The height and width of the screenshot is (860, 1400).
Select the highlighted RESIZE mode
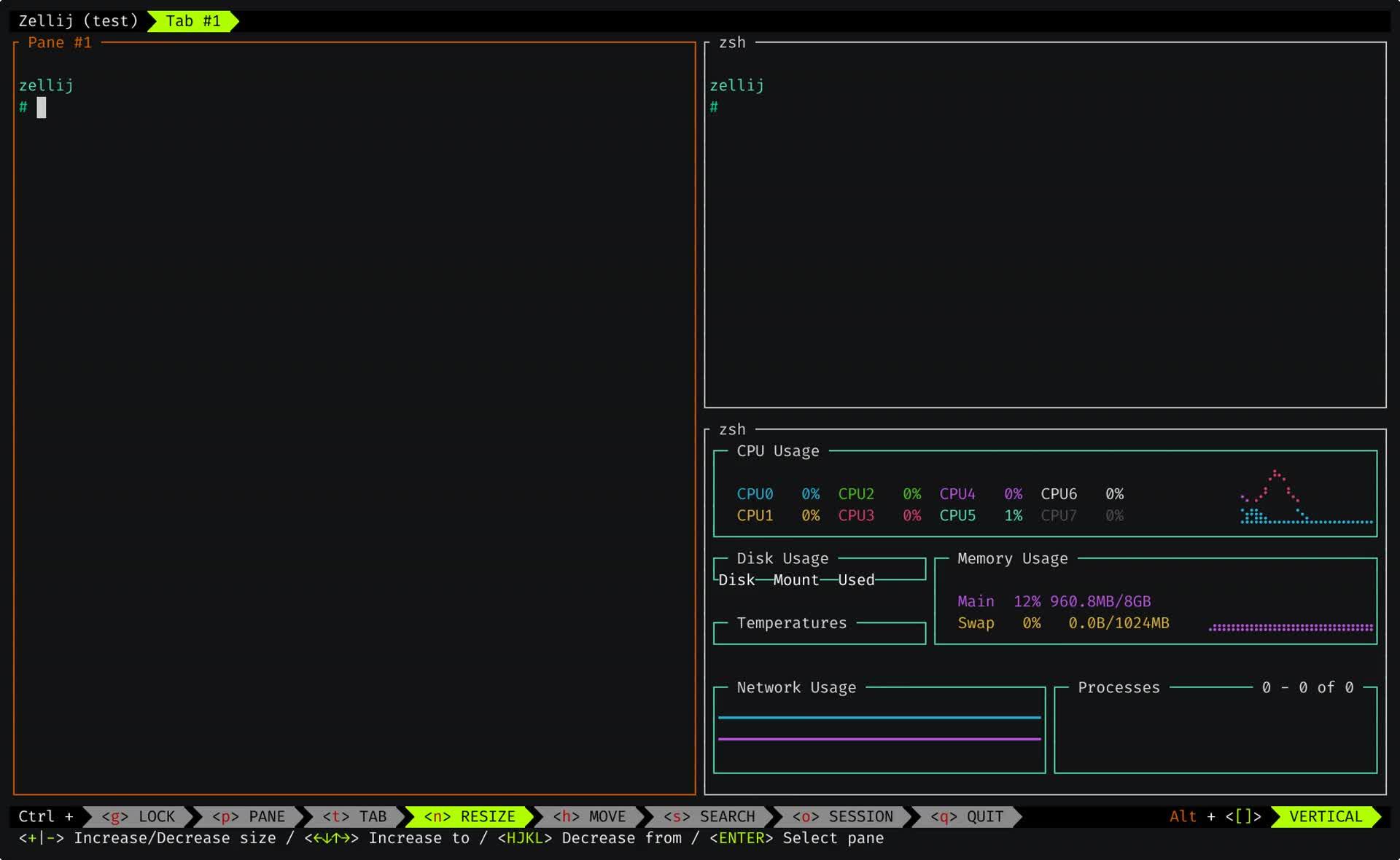pos(471,816)
